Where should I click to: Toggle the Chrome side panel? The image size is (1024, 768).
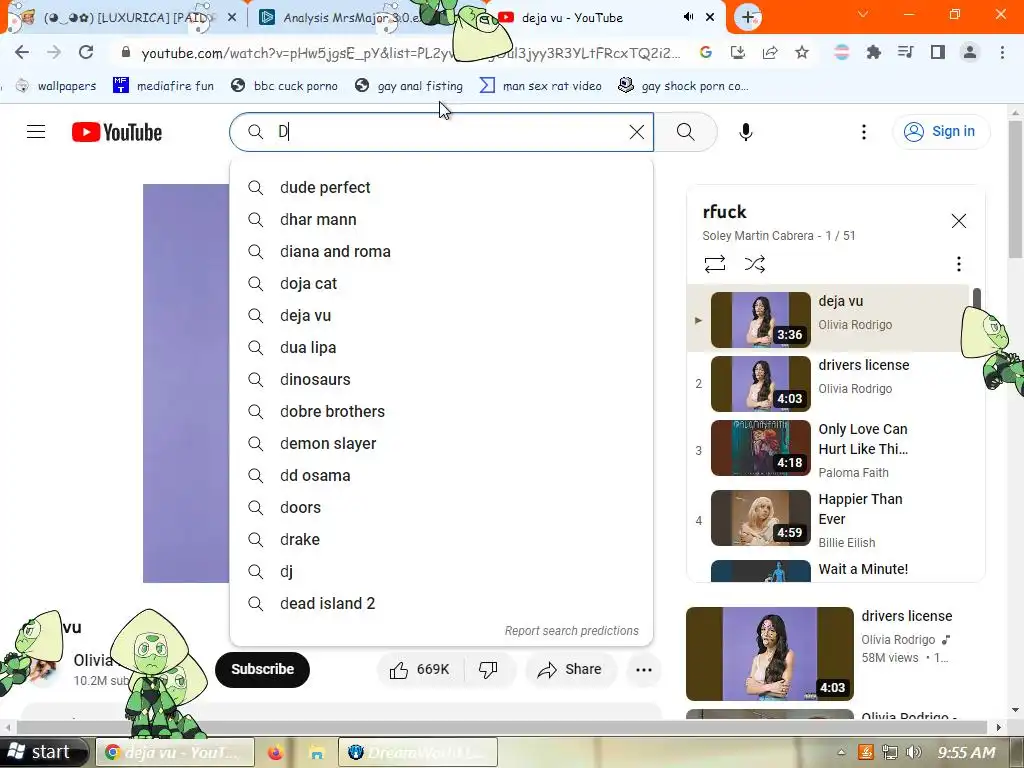(938, 52)
